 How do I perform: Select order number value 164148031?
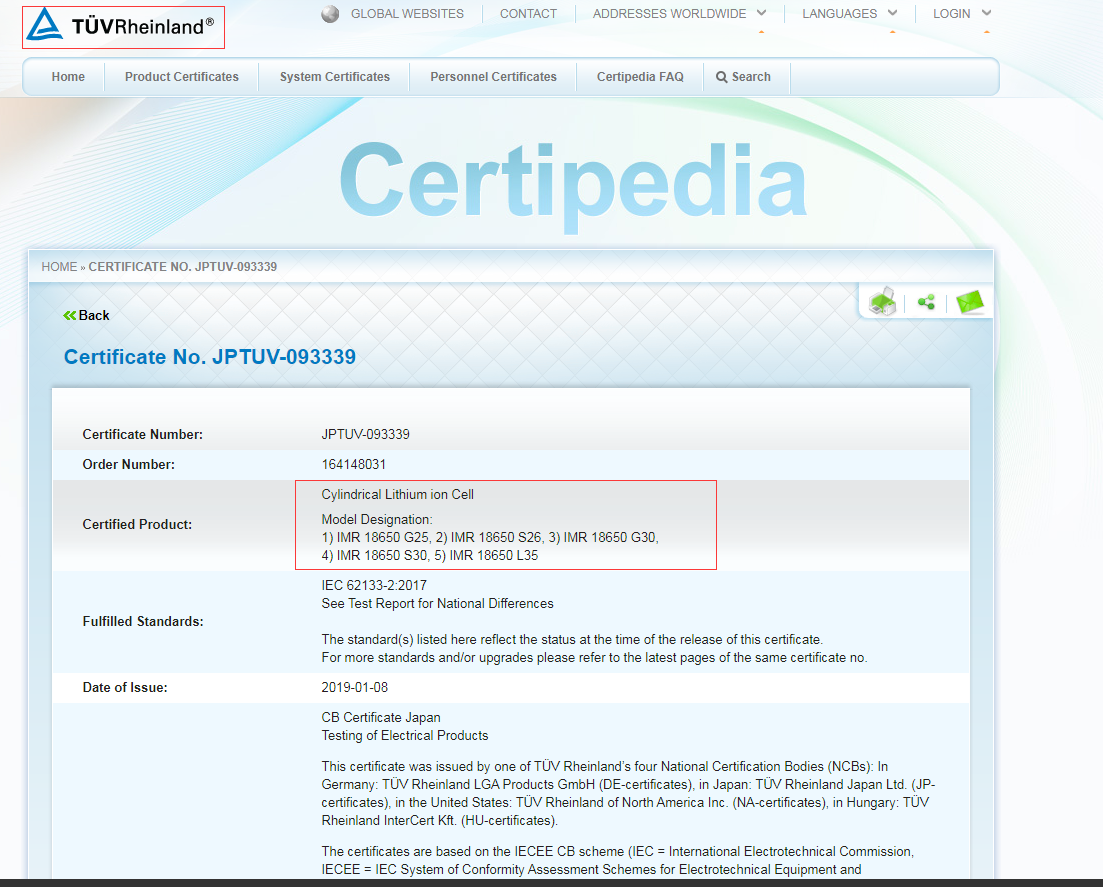click(354, 464)
